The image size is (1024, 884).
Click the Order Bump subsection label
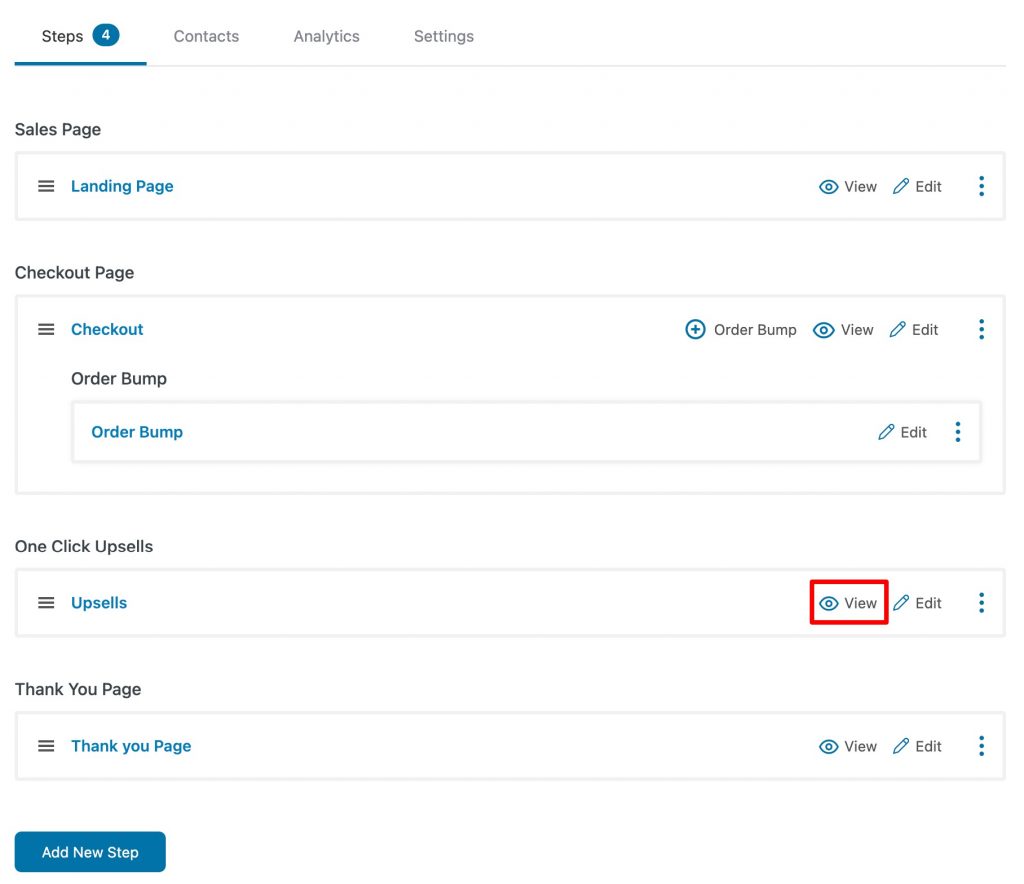pyautogui.click(x=119, y=379)
